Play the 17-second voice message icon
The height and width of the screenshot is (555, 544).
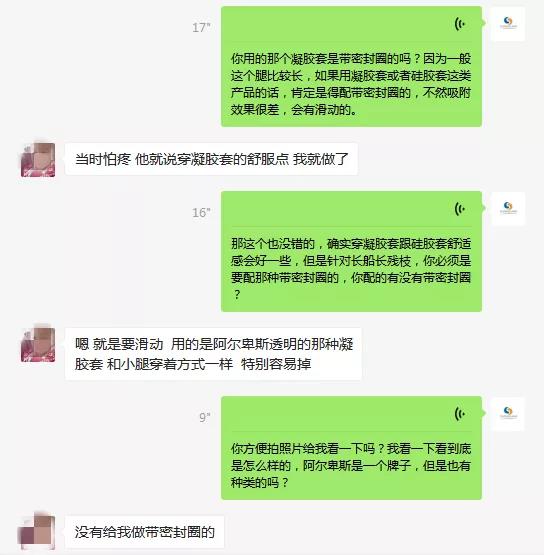(x=459, y=24)
